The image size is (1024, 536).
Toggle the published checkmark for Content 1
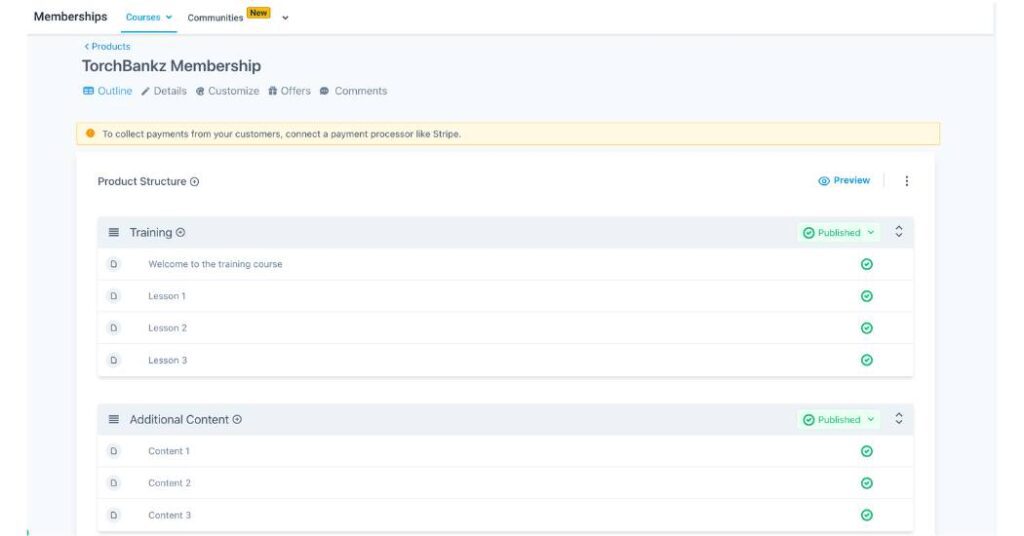tap(867, 450)
